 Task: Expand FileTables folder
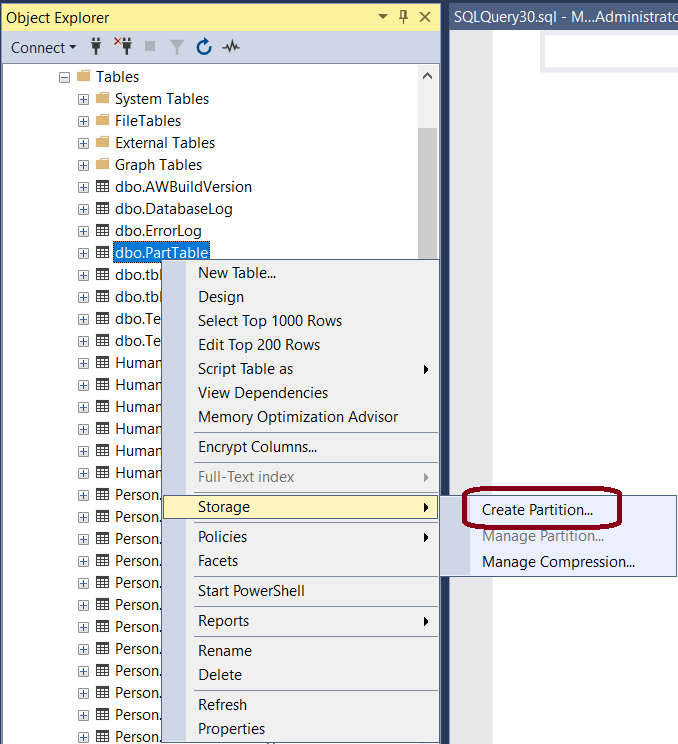pyautogui.click(x=84, y=121)
